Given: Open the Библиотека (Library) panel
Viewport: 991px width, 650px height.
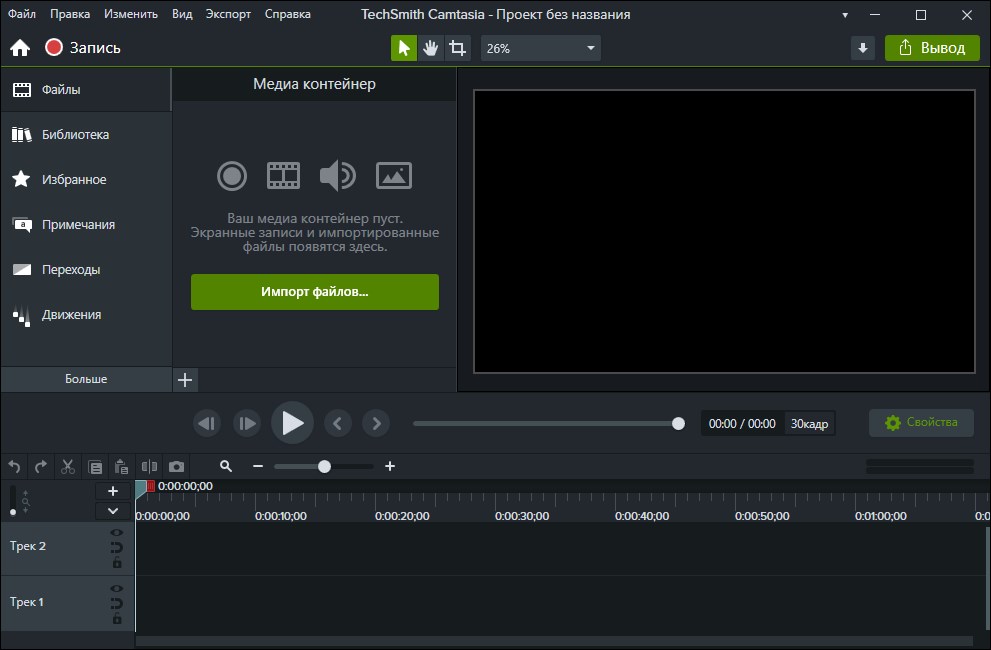Looking at the screenshot, I should pyautogui.click(x=78, y=134).
